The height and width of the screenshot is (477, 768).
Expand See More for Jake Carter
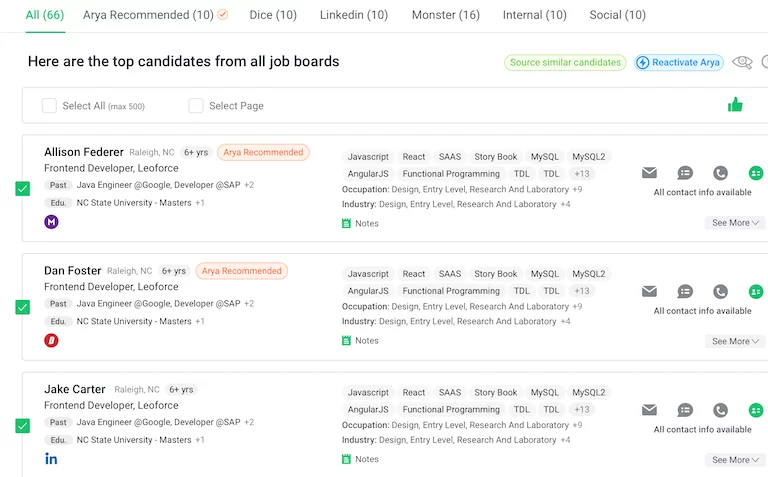coord(735,460)
